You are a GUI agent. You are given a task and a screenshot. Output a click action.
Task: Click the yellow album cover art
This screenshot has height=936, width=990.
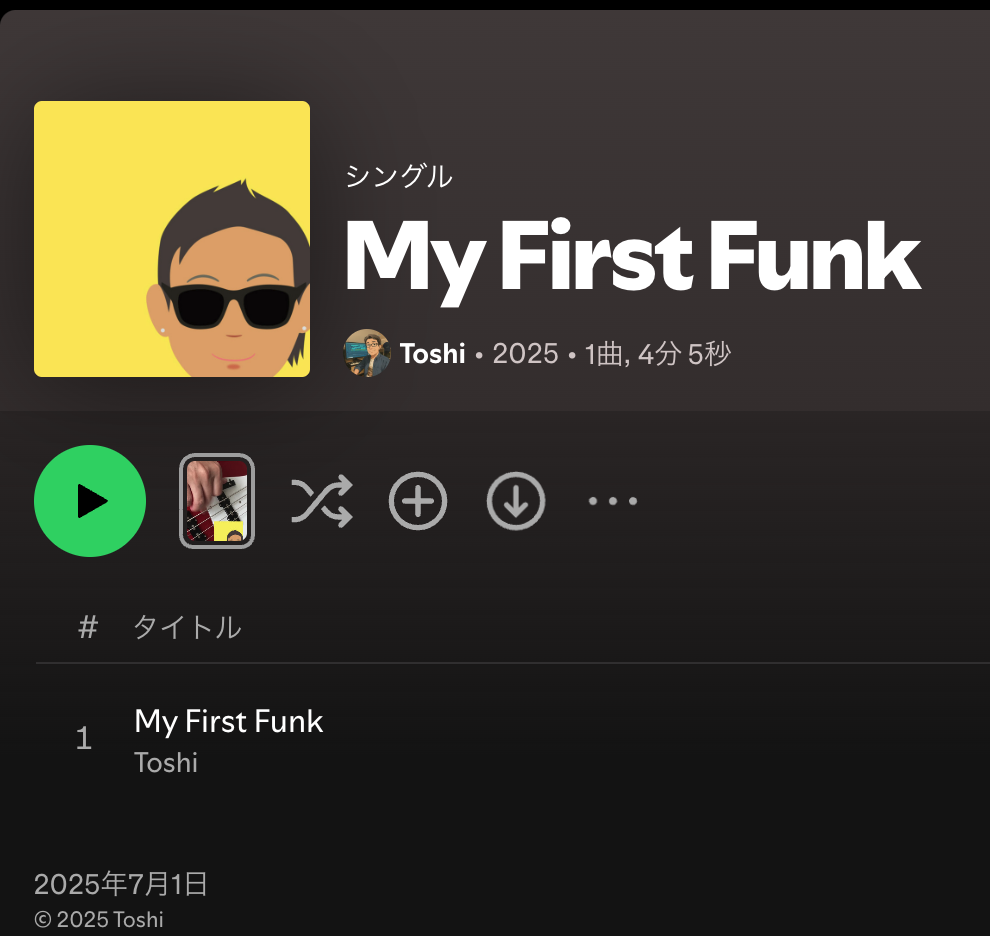(172, 239)
